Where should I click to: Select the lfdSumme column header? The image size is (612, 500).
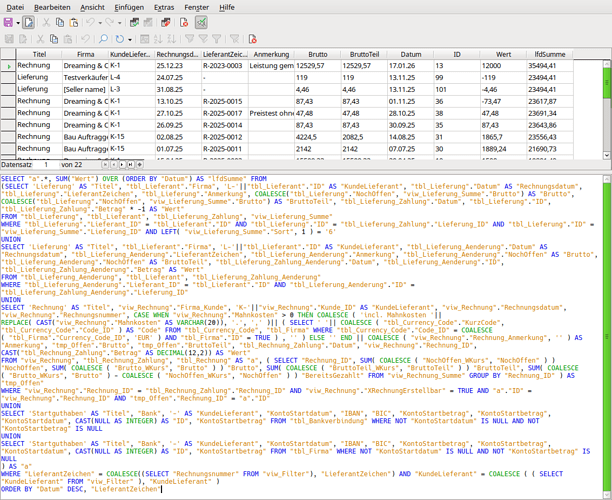[550, 54]
